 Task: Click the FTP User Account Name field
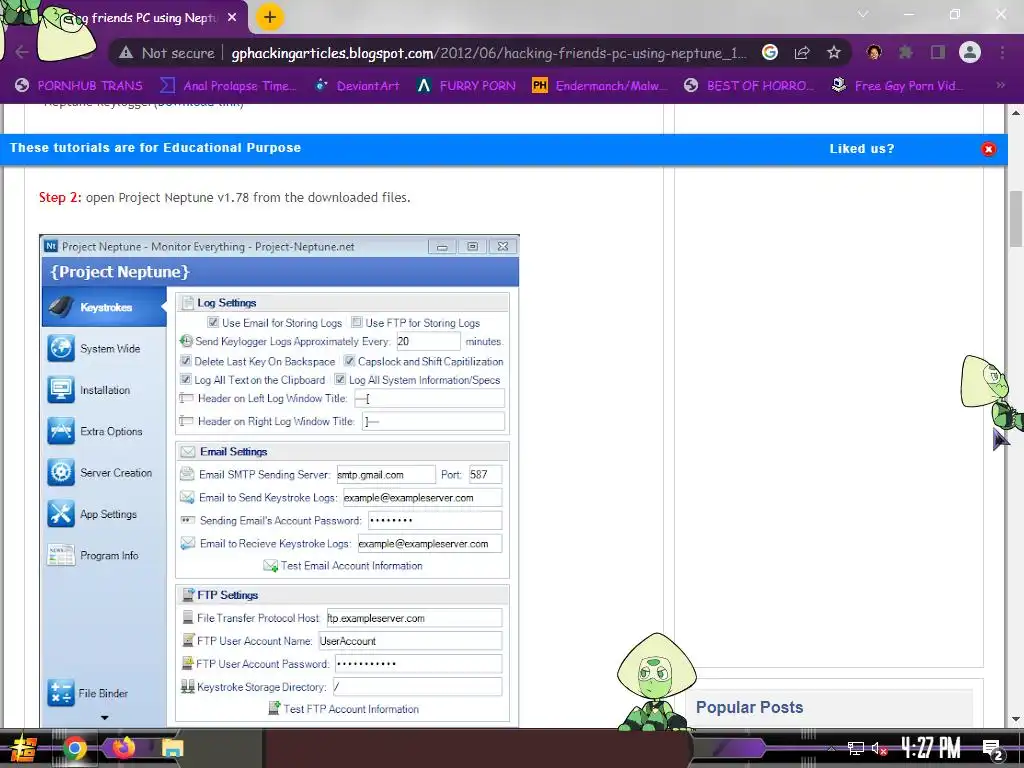coord(410,641)
